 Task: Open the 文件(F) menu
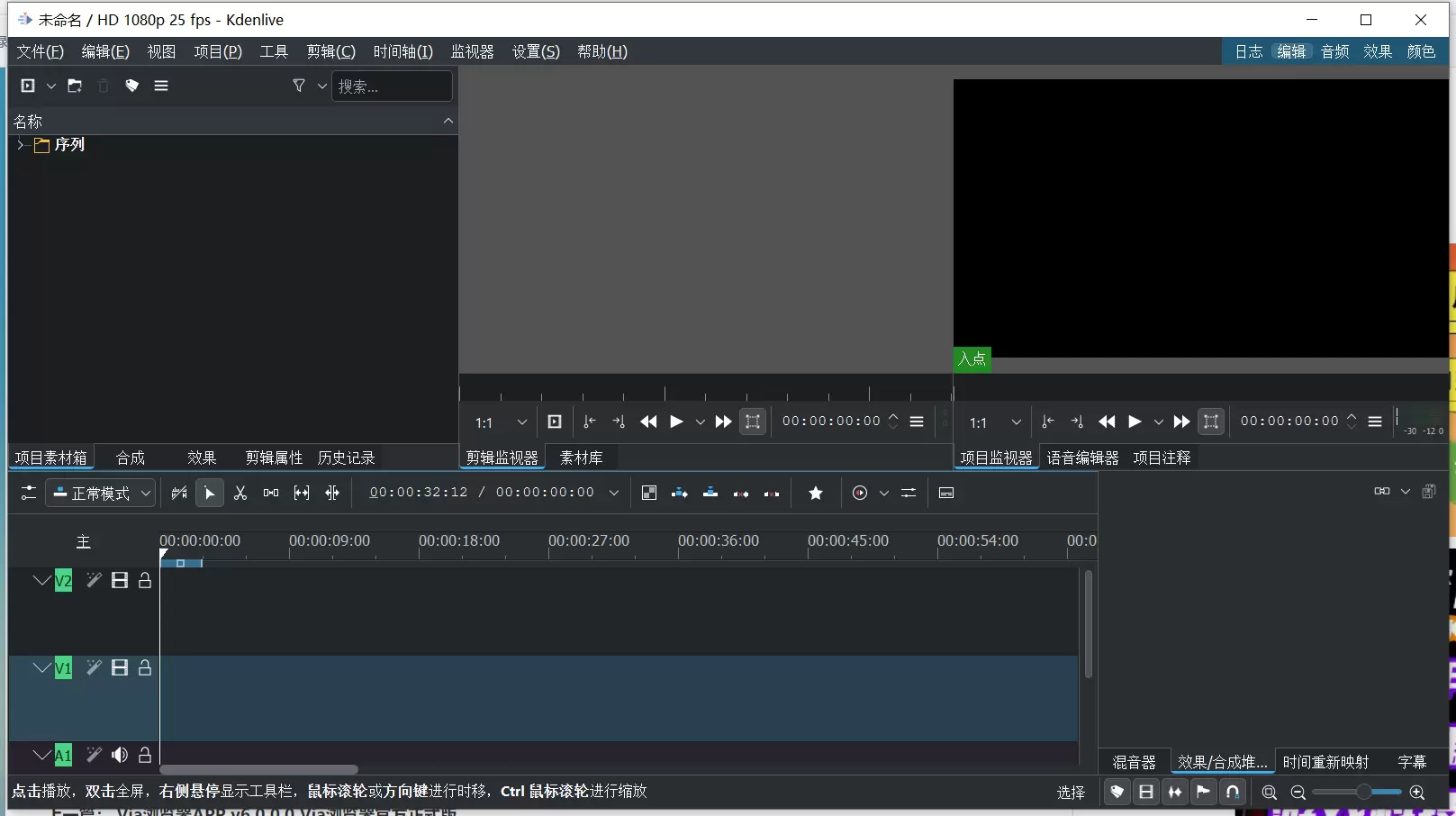(x=40, y=51)
